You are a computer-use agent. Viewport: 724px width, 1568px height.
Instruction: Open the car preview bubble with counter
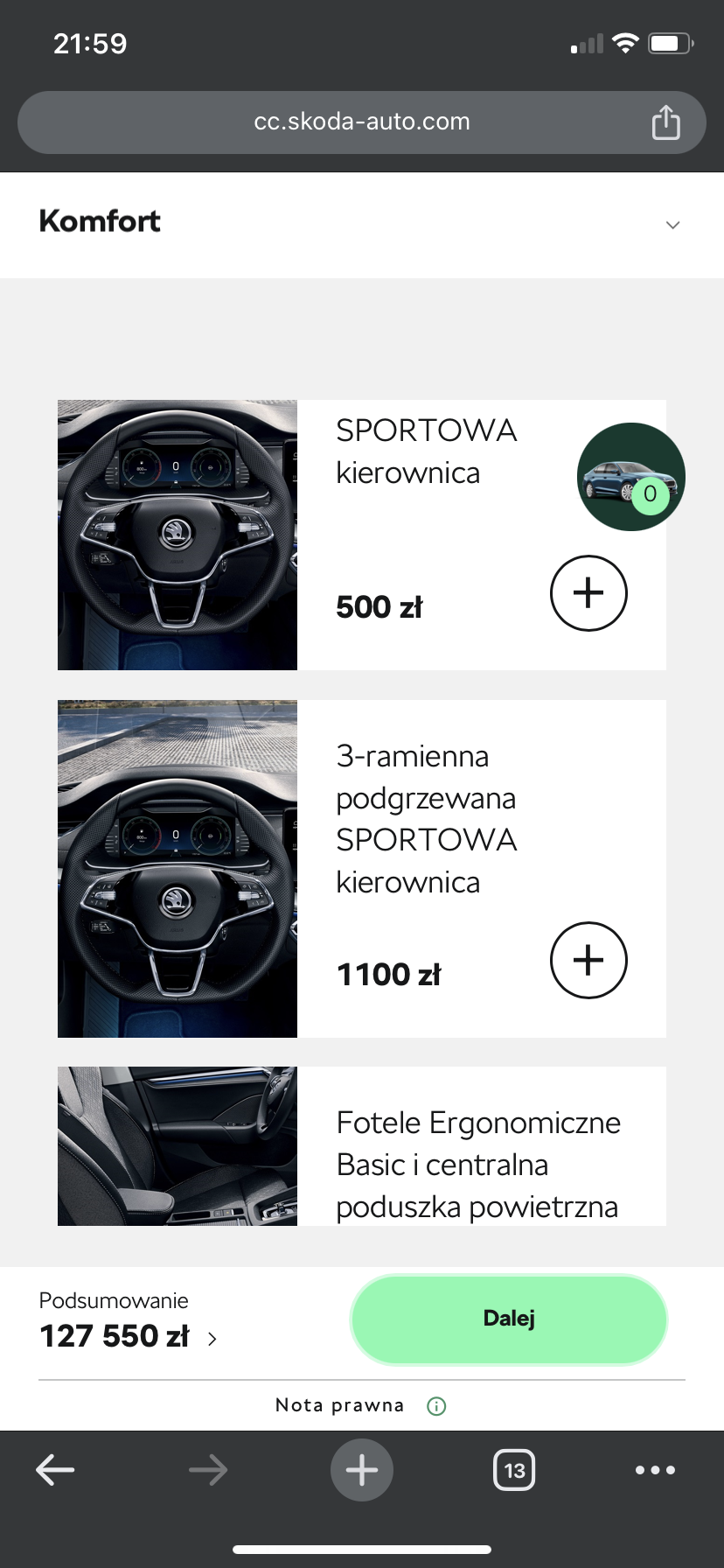pos(631,477)
